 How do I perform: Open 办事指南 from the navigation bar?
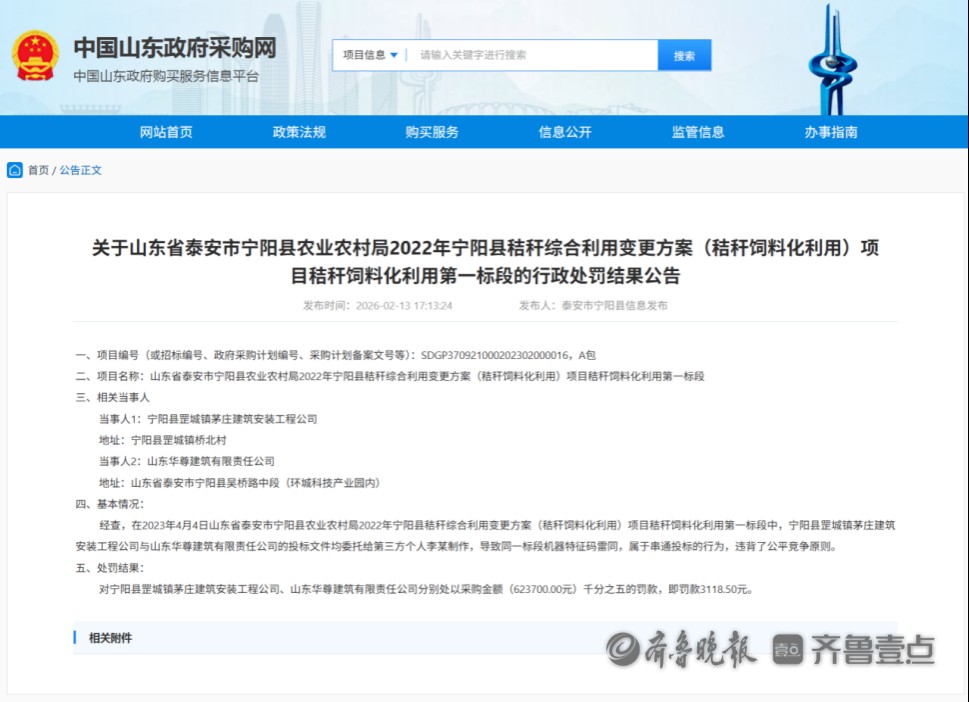point(831,132)
